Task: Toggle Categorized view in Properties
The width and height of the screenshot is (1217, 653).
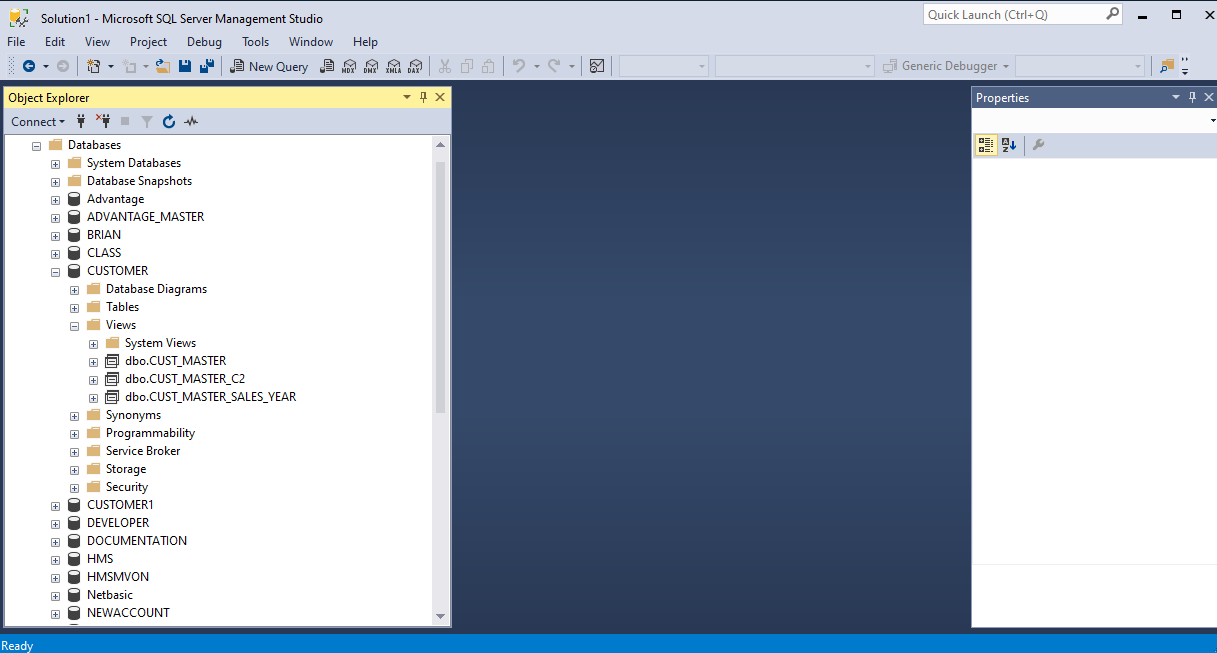Action: click(x=986, y=145)
